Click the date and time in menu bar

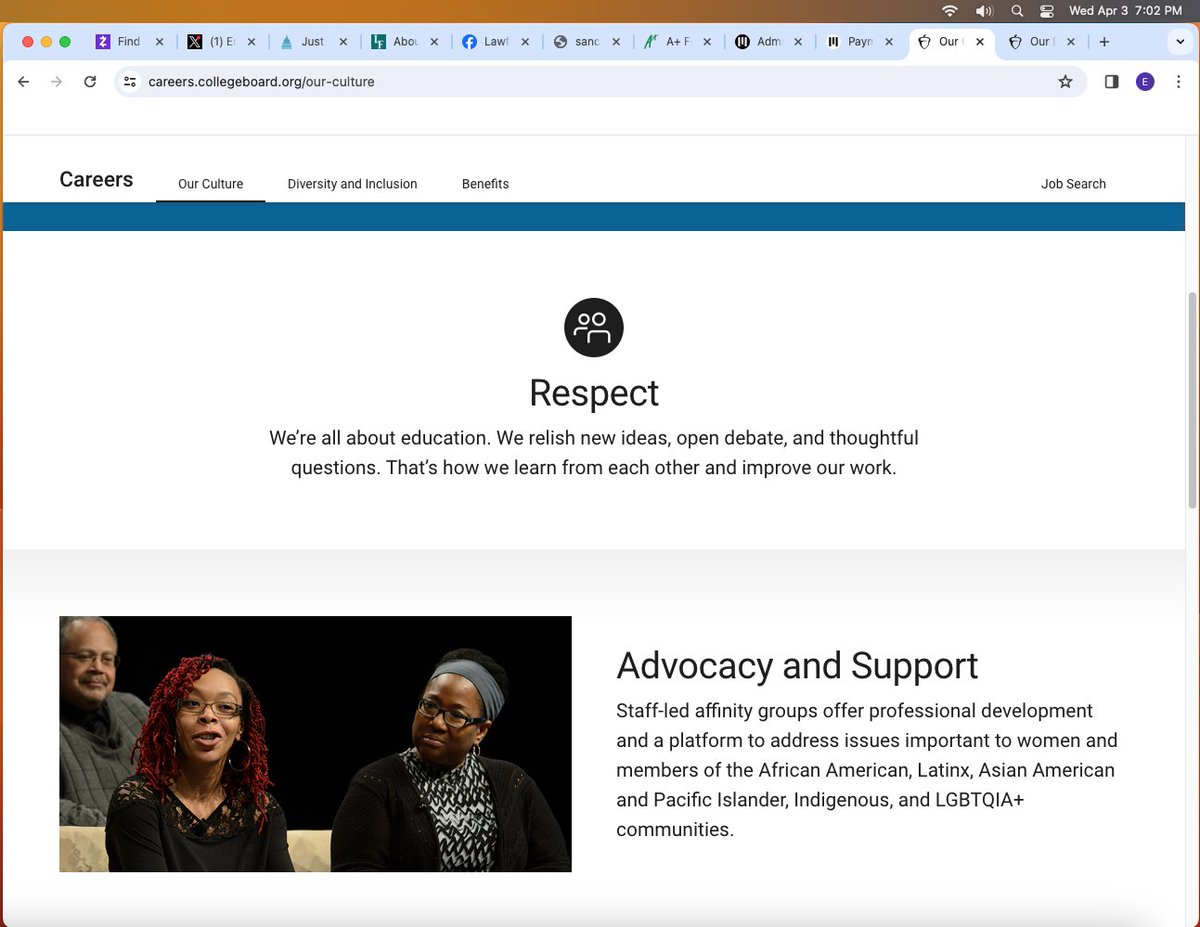coord(1125,11)
